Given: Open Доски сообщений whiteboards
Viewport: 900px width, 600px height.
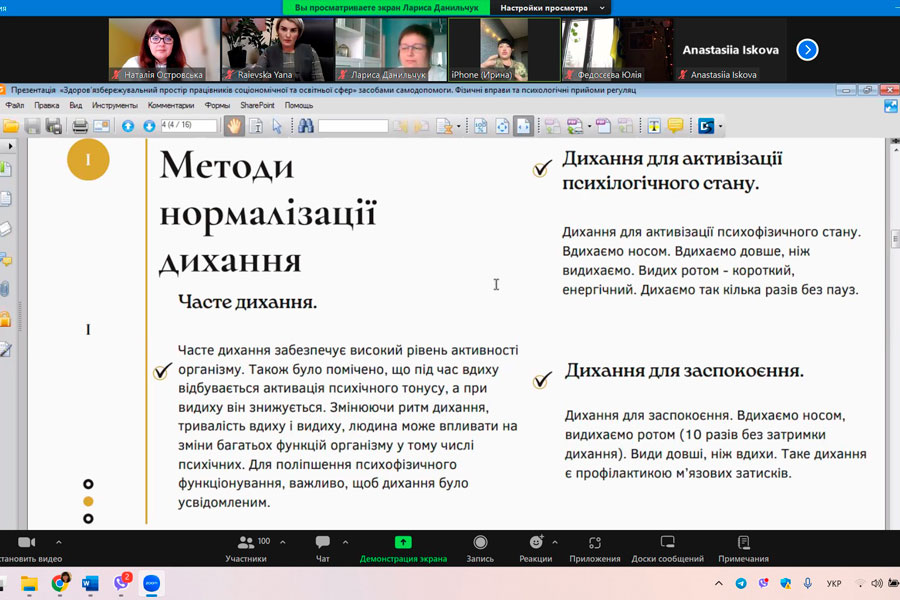Looking at the screenshot, I should click(667, 548).
